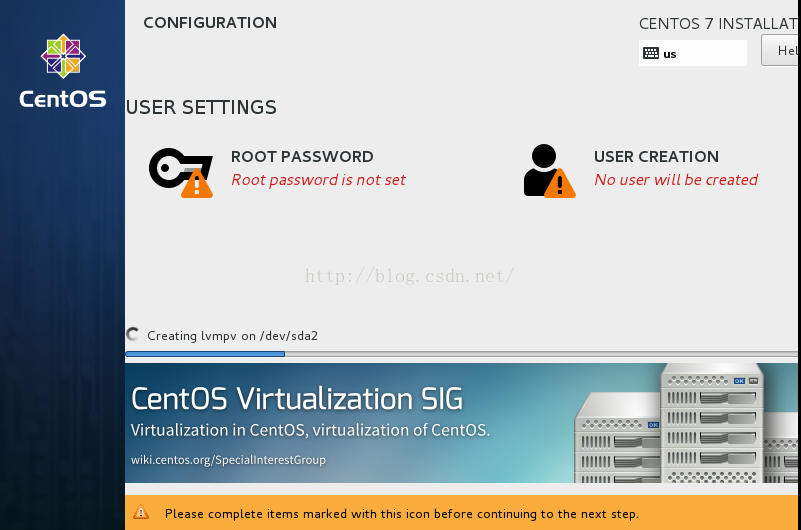This screenshot has width=801, height=530.
Task: Click the spinning progress indicator icon
Action: pos(133,334)
